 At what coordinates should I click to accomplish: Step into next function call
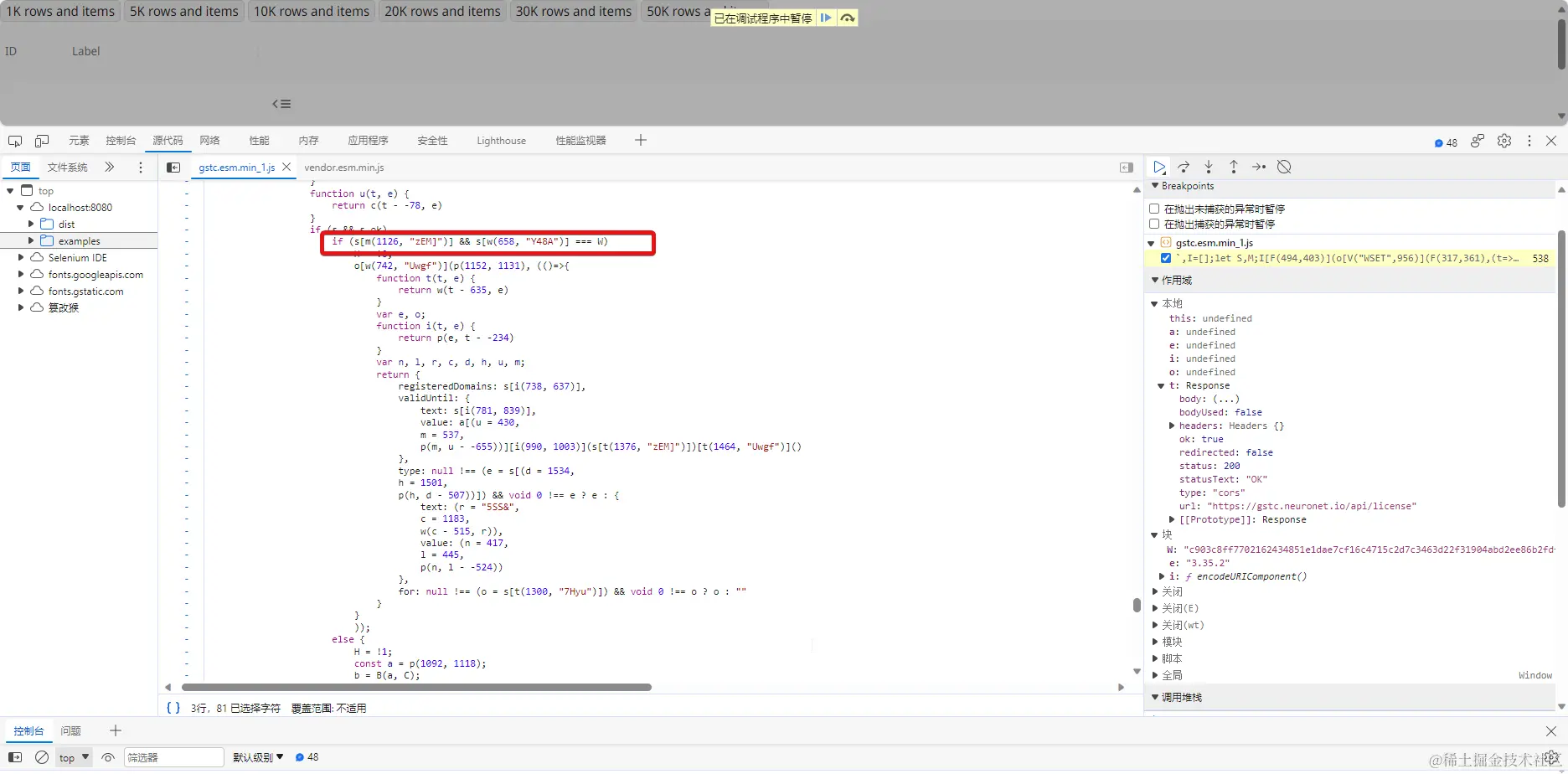coord(1209,167)
